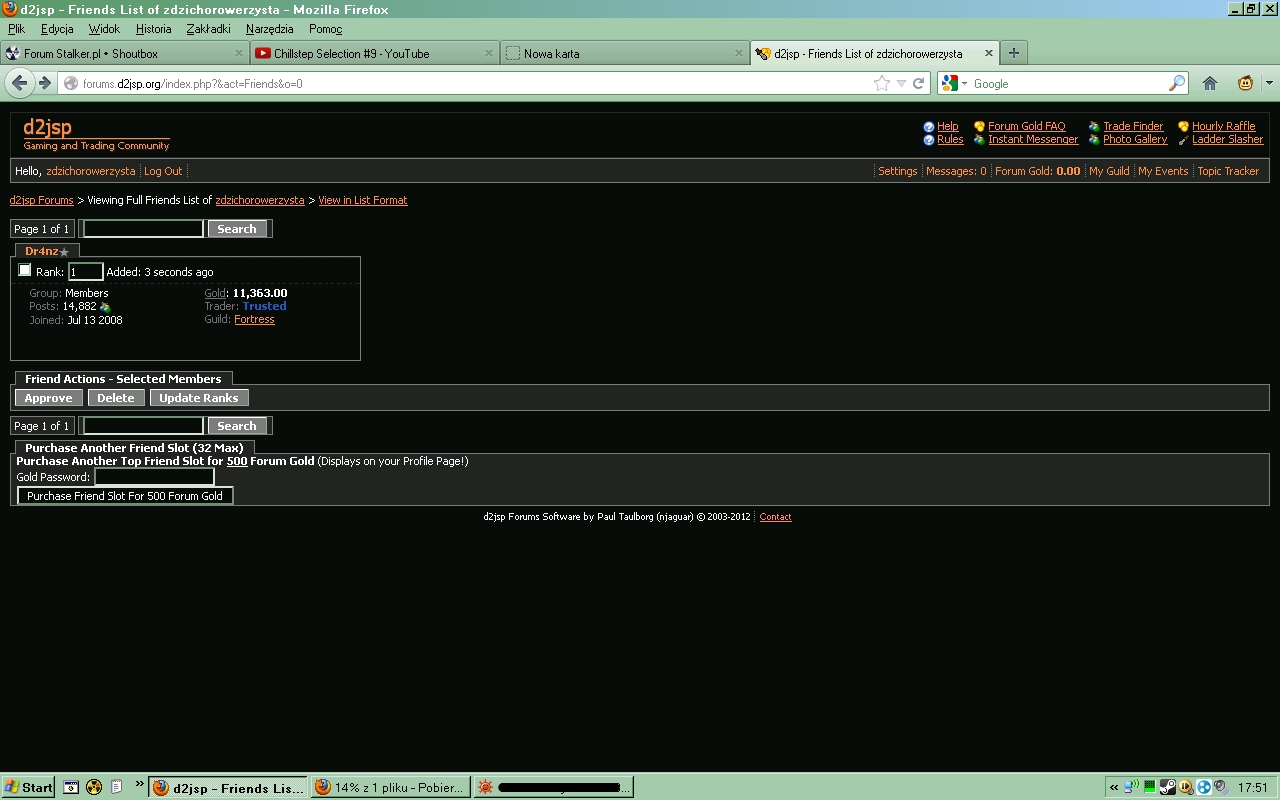Close the Forum Stalker.pl Shoutbox tab
The width and height of the screenshot is (1280, 800).
(239, 53)
